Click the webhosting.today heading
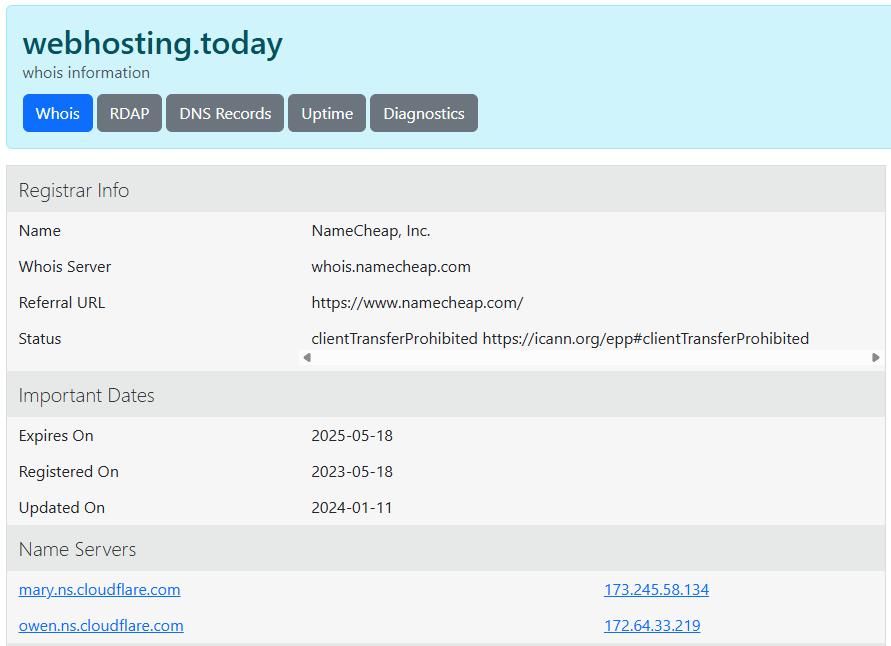Image resolution: width=891 pixels, height=646 pixels. click(152, 43)
